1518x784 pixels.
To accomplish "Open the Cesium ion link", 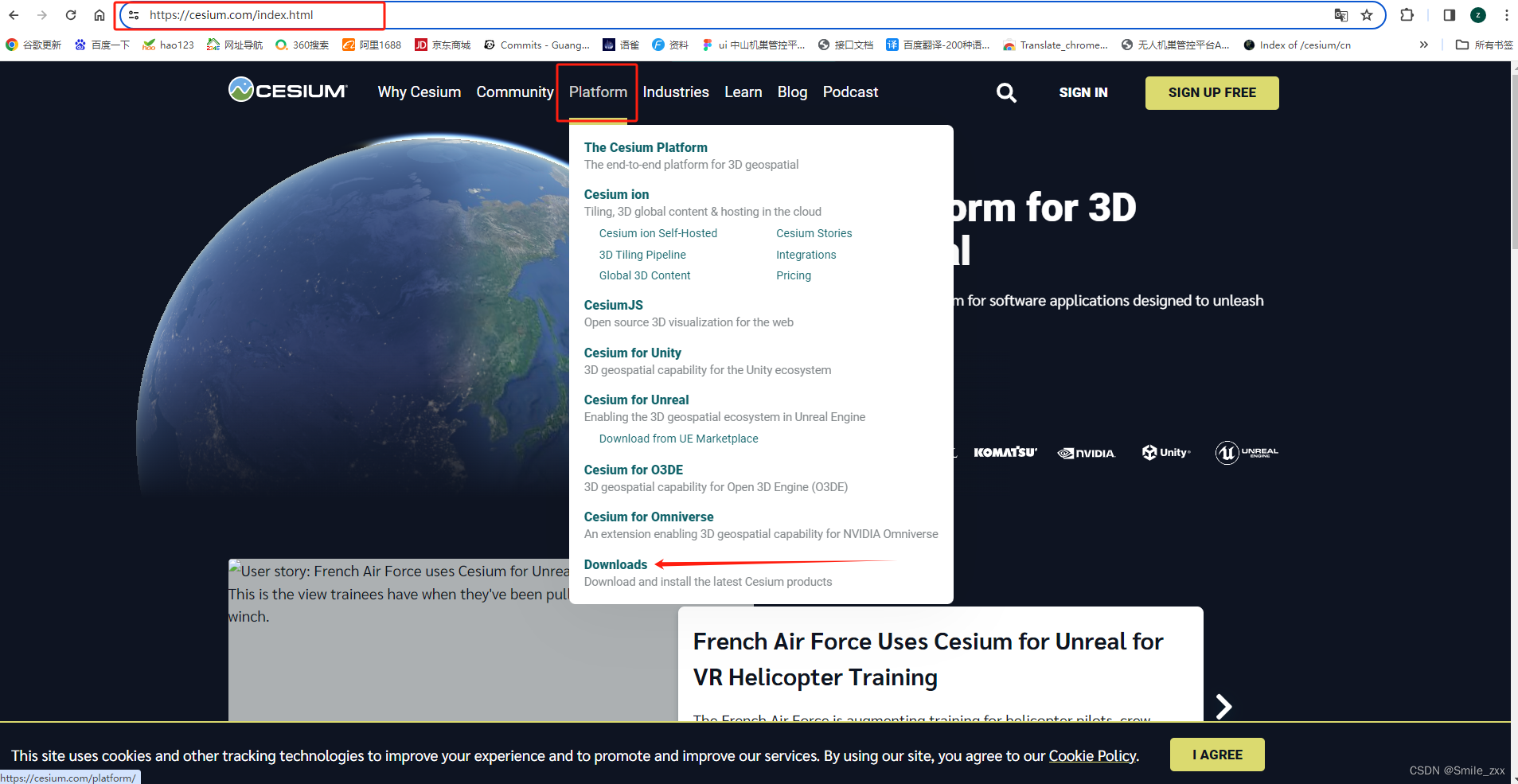I will point(616,194).
